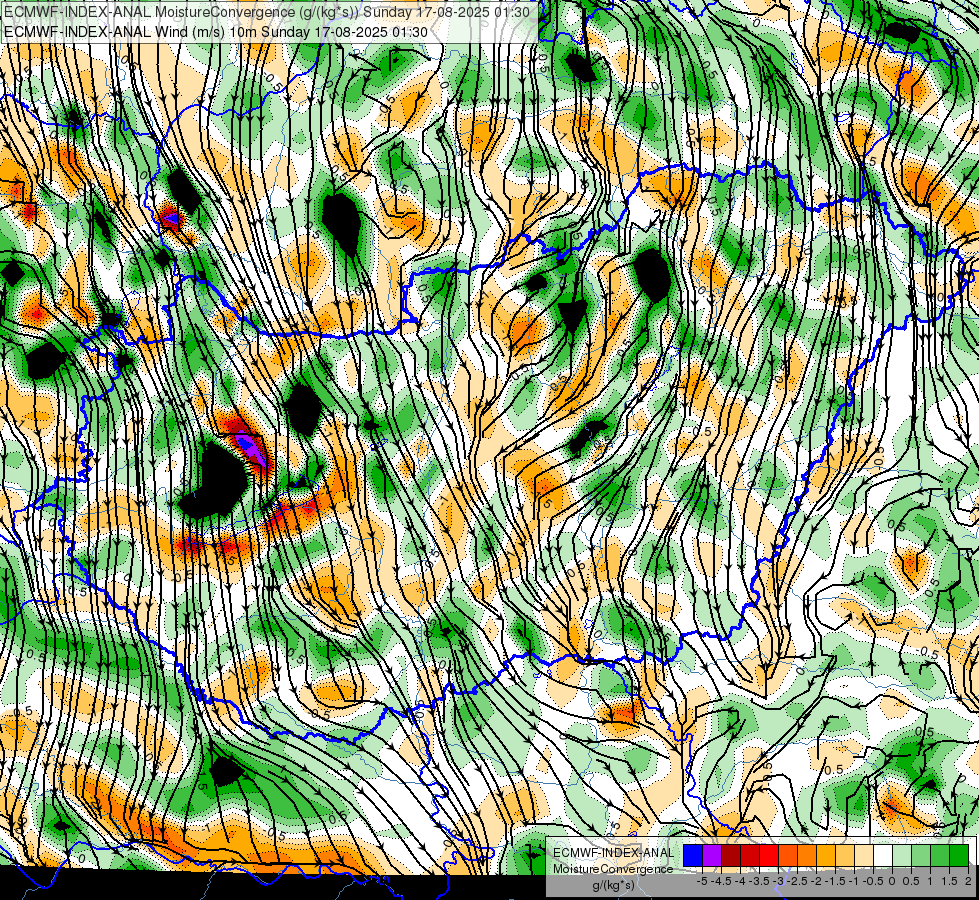Click the -3.5 legend tick label
Screen dimensions: 979x900
tap(760, 881)
